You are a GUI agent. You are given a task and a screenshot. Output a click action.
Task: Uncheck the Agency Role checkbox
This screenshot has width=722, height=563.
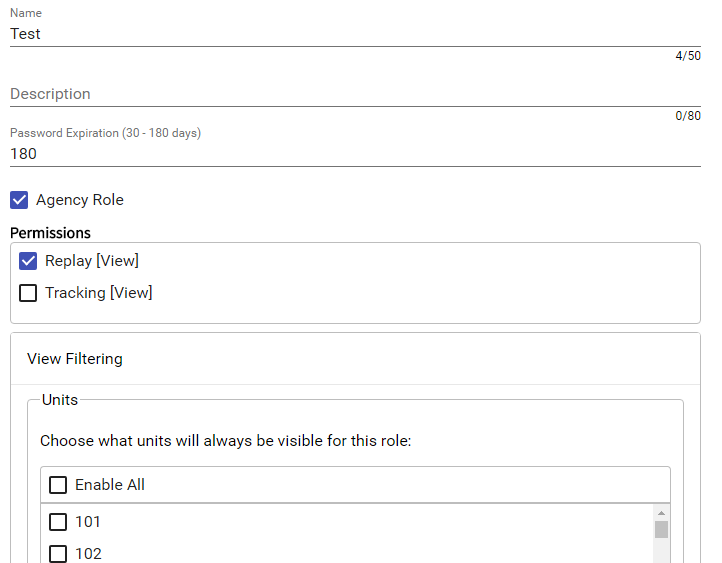[x=19, y=200]
